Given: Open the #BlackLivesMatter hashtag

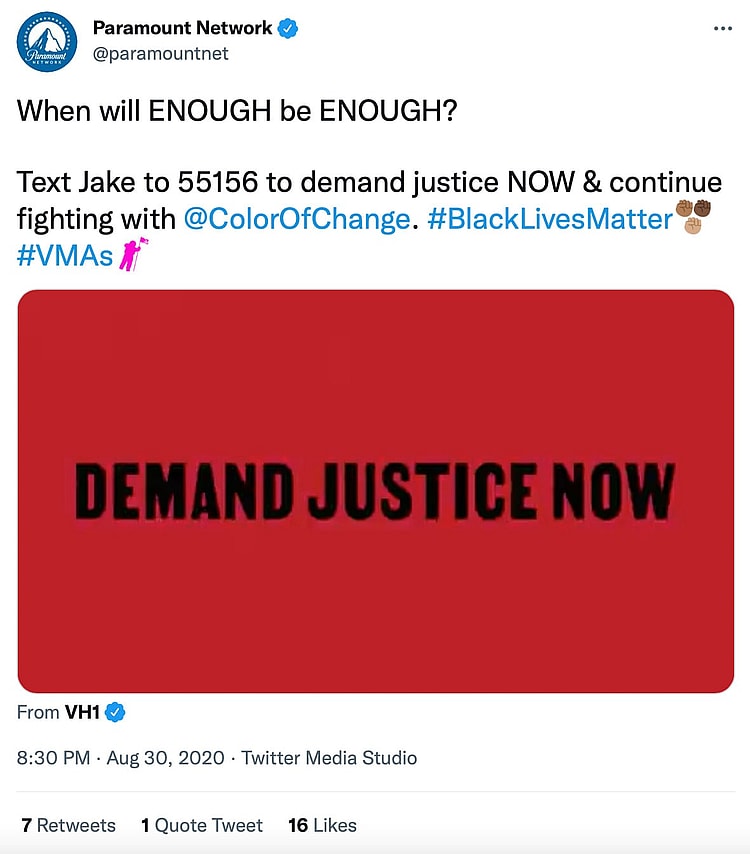Looking at the screenshot, I should tap(549, 219).
